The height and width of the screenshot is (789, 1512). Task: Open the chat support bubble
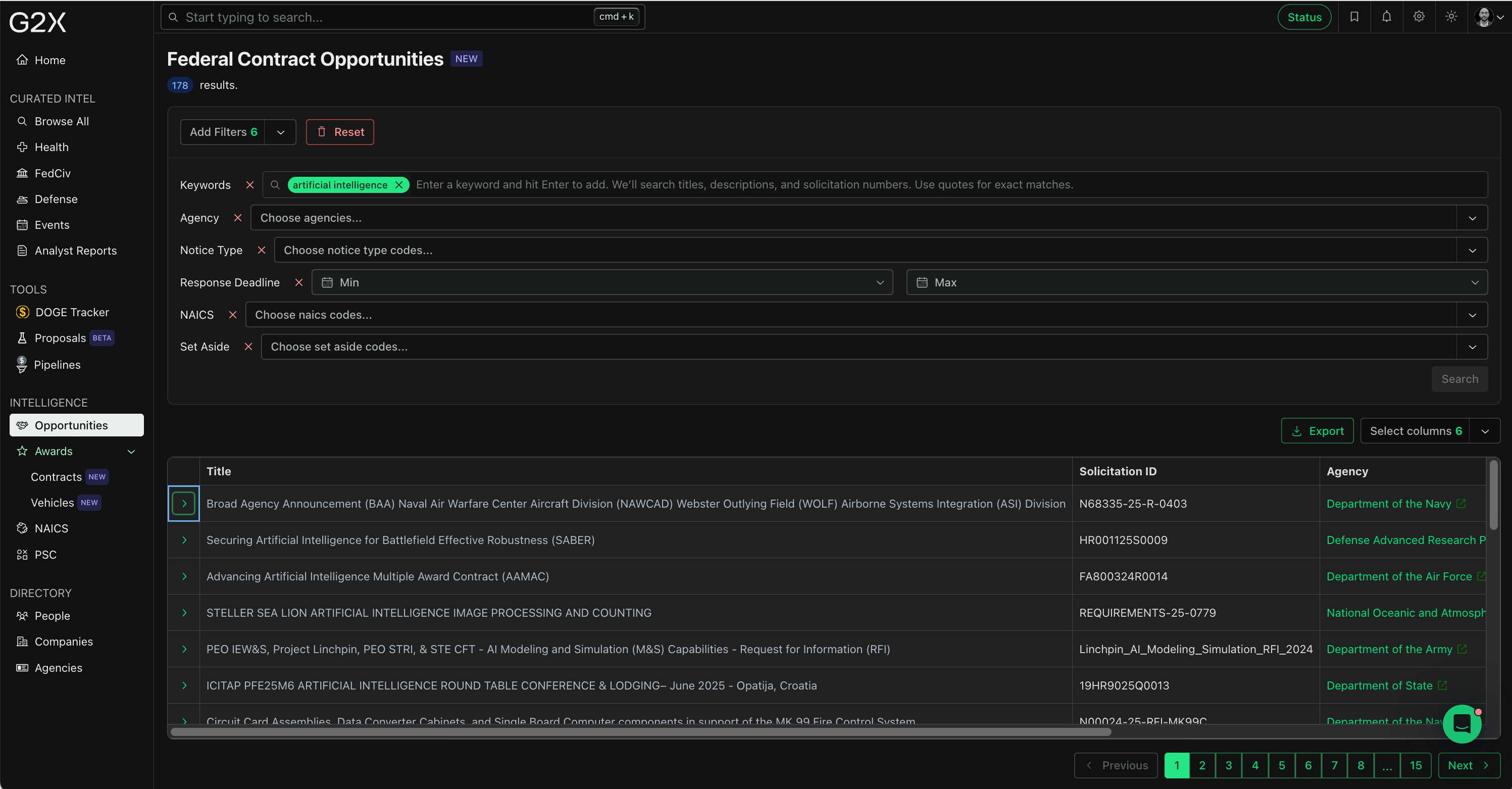point(1461,724)
